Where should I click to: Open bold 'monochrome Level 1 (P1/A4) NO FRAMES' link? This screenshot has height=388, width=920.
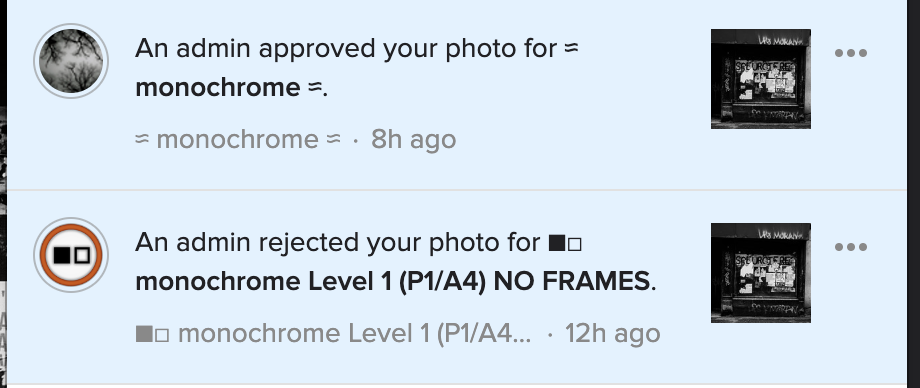pyautogui.click(x=393, y=282)
